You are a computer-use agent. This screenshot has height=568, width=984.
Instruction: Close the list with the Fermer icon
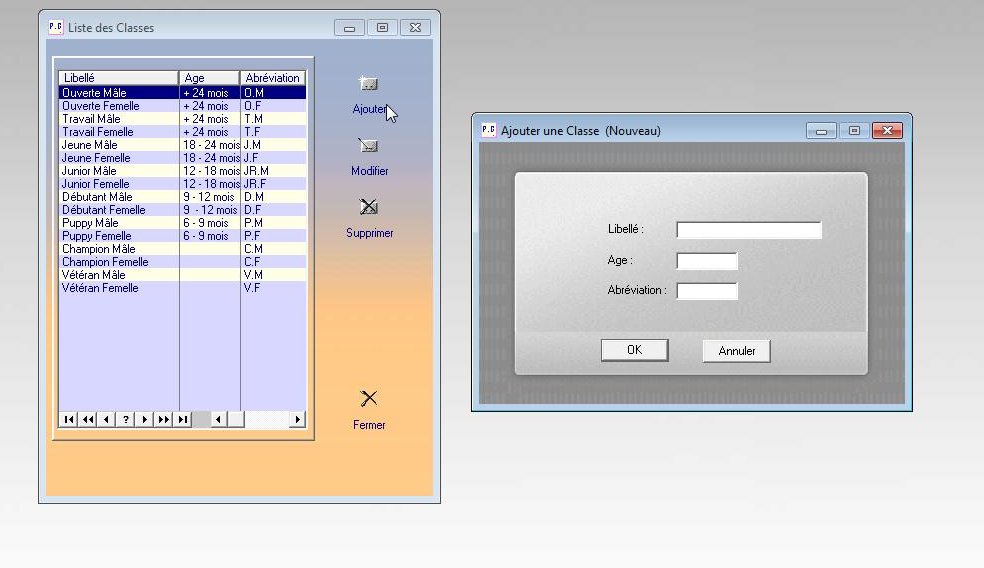[x=369, y=399]
